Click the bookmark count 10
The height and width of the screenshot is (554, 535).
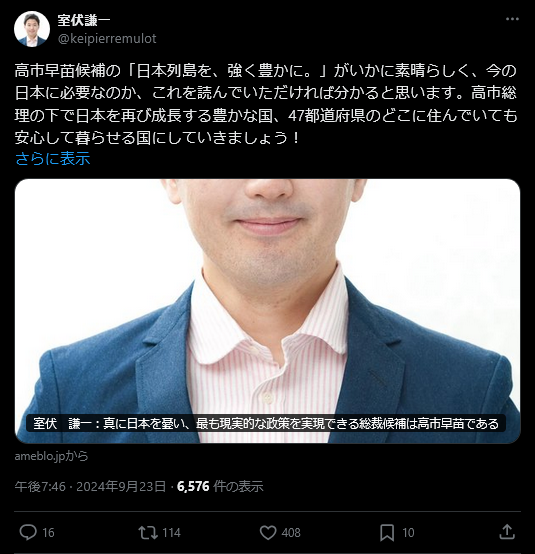(408, 532)
